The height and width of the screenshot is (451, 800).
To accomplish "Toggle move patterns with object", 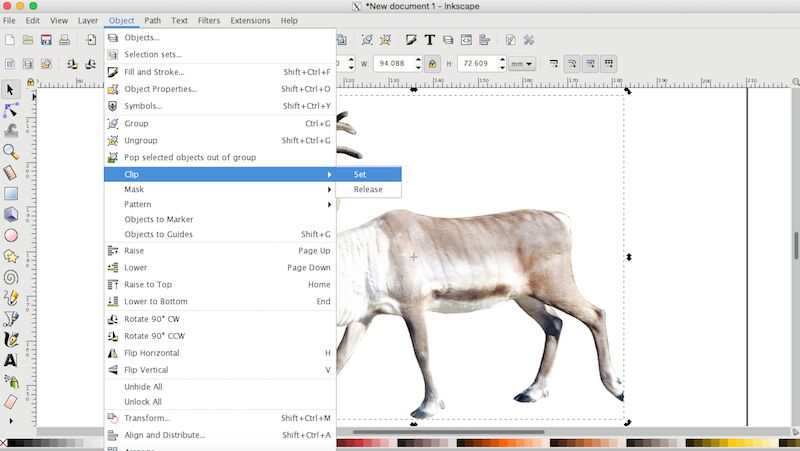I will (609, 64).
